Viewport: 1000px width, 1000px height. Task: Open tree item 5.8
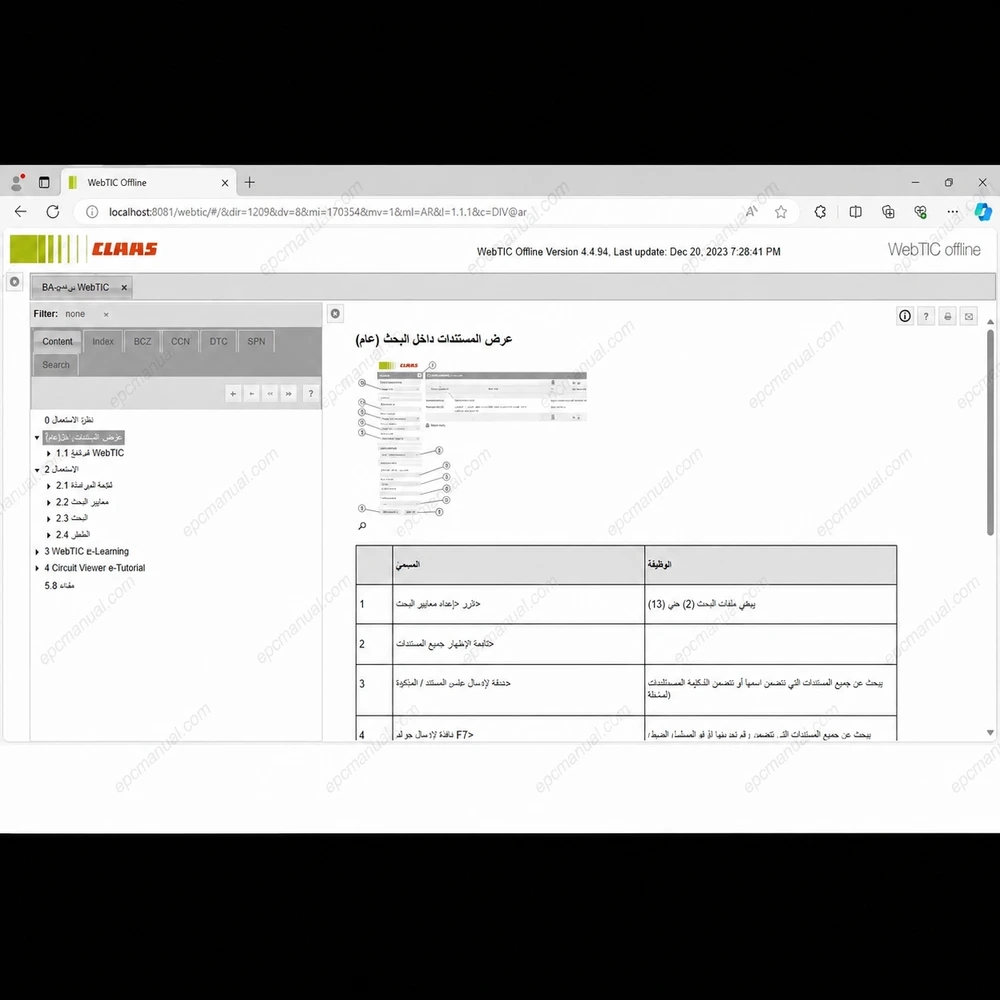[59, 585]
